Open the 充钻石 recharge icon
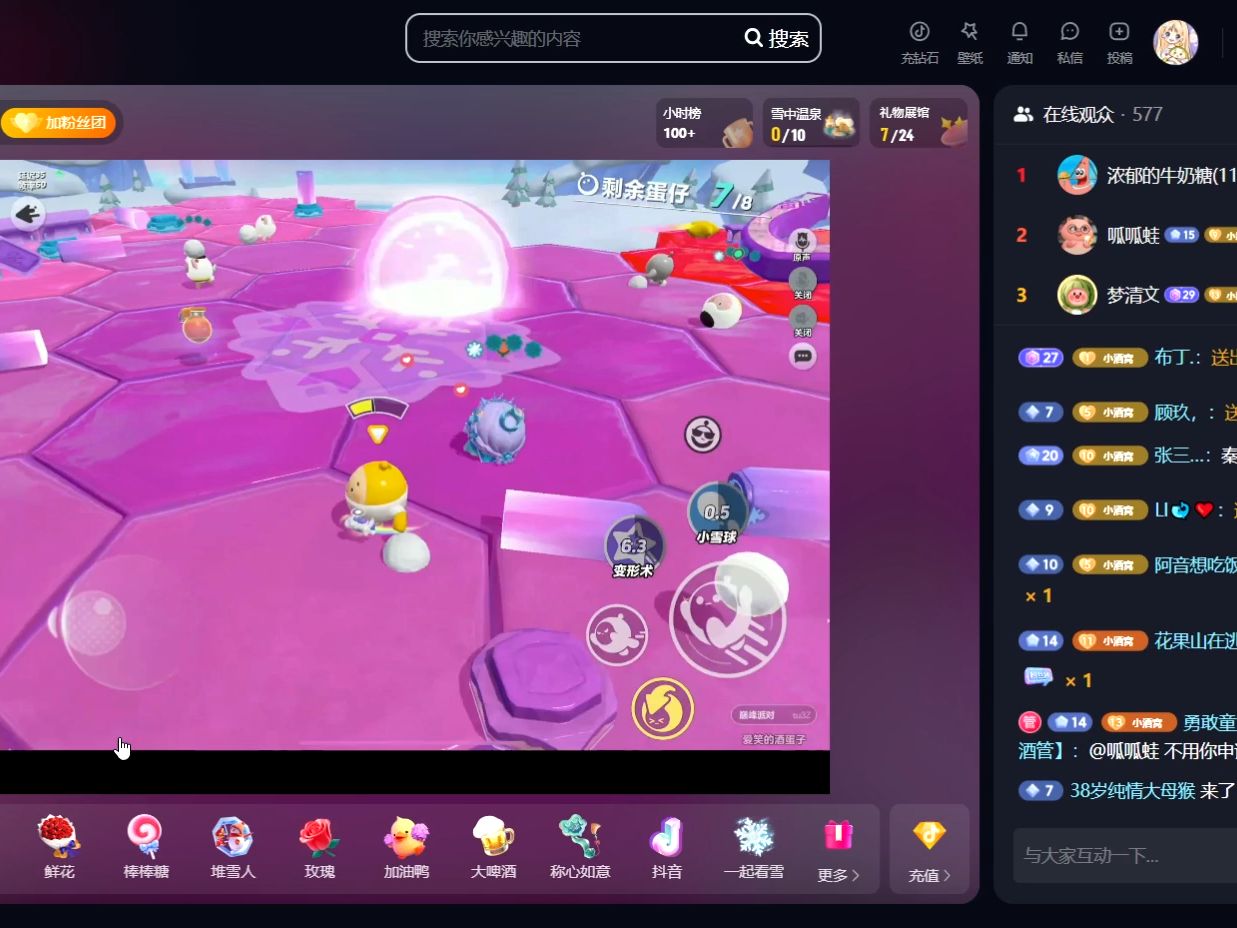Image resolution: width=1237 pixels, height=928 pixels. pyautogui.click(x=919, y=43)
